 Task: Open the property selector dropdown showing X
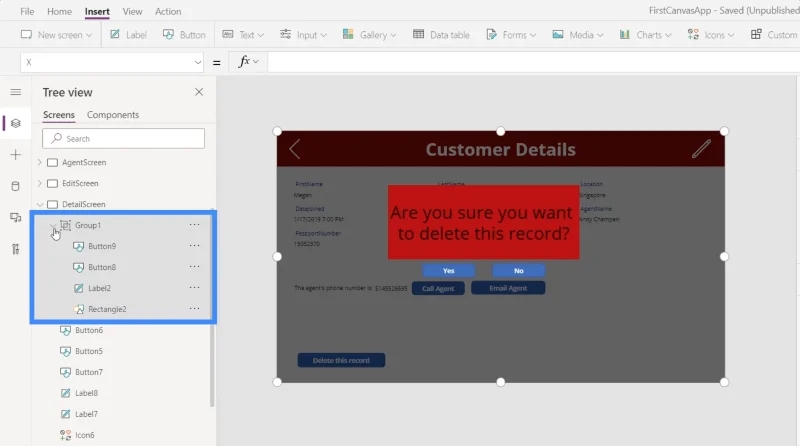pos(112,62)
